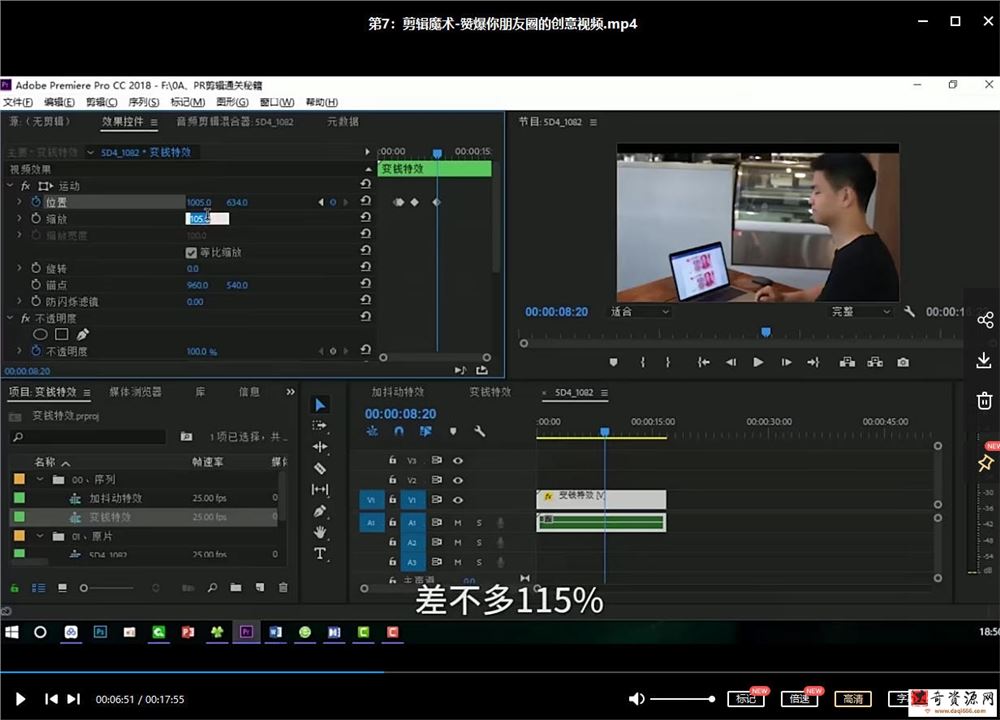Skip to next video in player
The width and height of the screenshot is (1000, 720).
73,699
